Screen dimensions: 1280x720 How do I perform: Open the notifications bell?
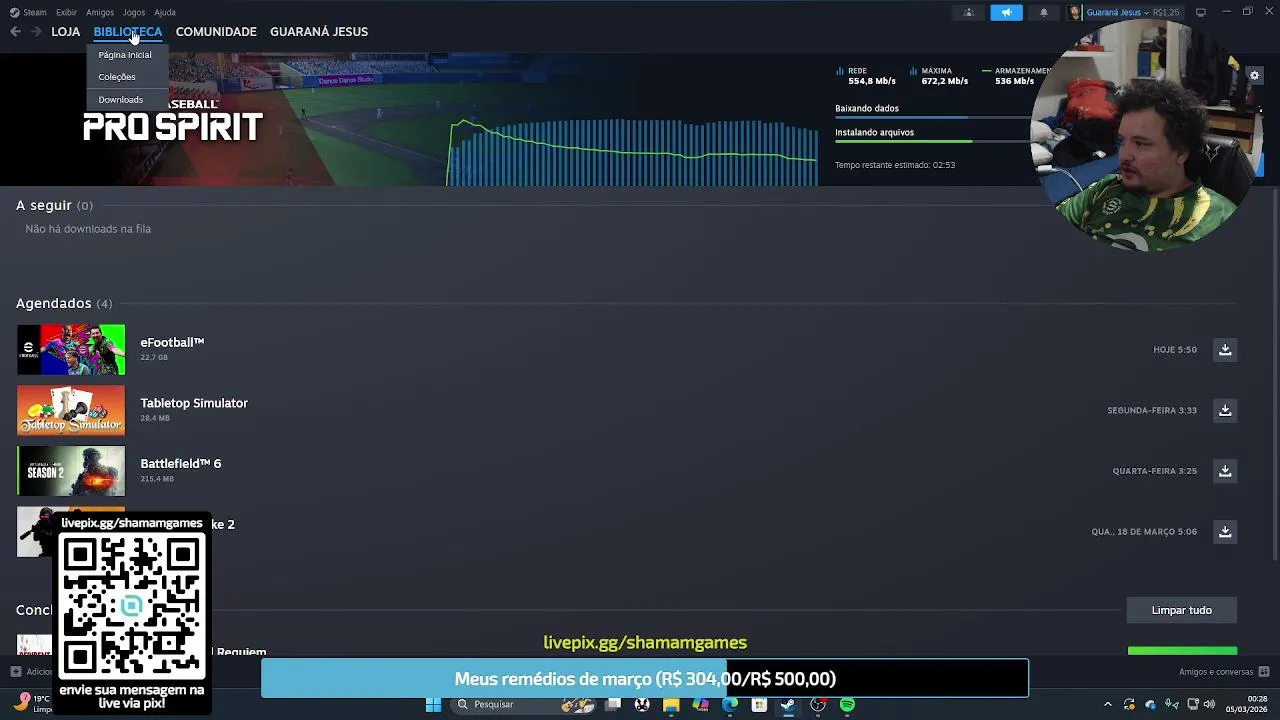(1044, 12)
